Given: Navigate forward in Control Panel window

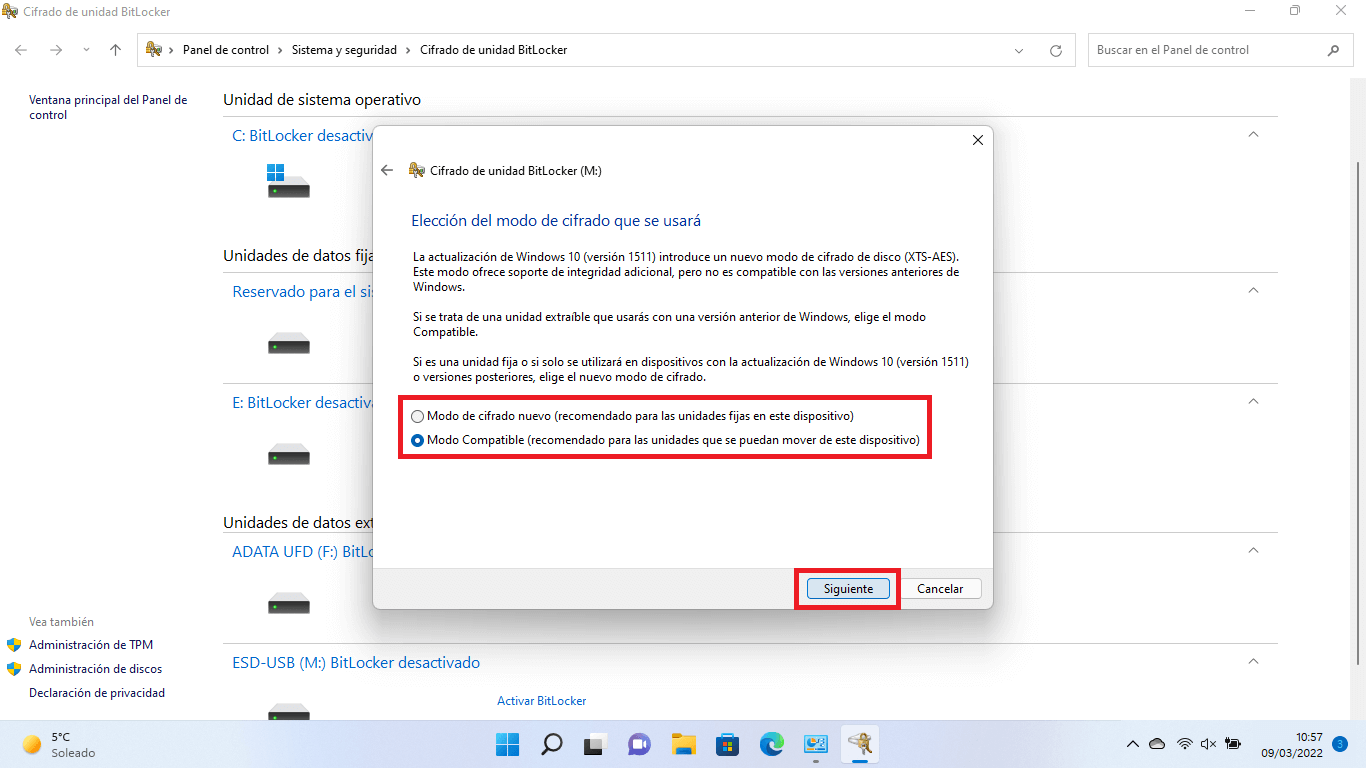Looking at the screenshot, I should click(56, 49).
